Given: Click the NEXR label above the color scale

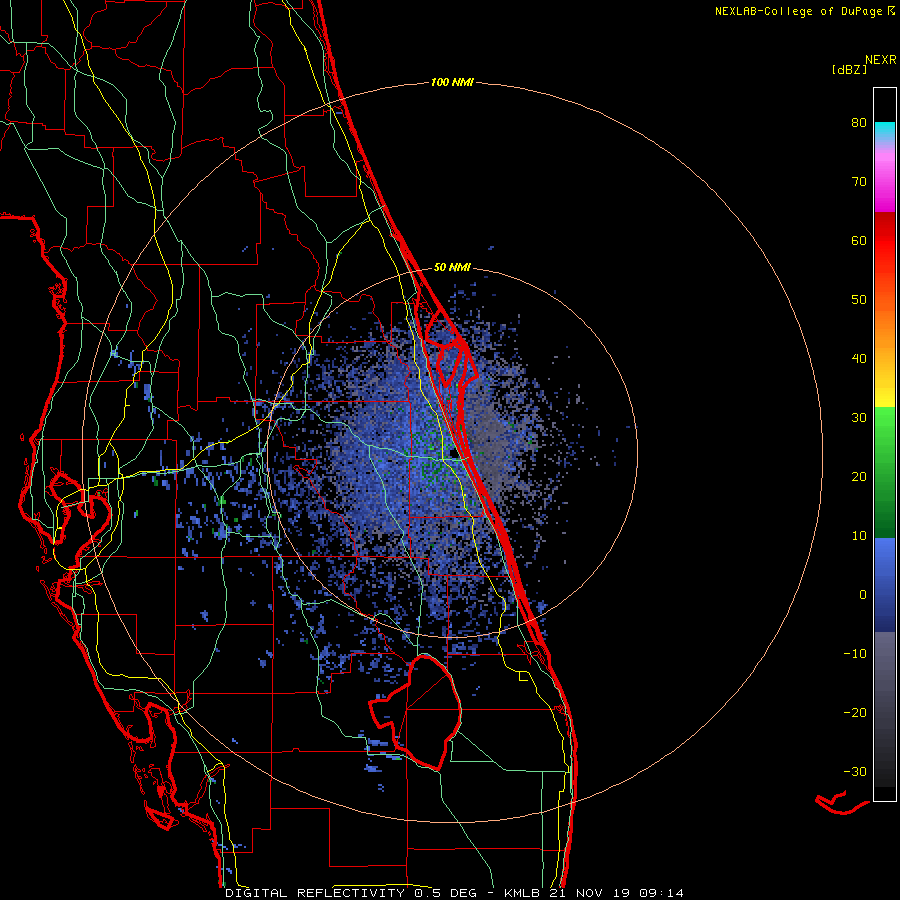Looking at the screenshot, I should pyautogui.click(x=881, y=60).
